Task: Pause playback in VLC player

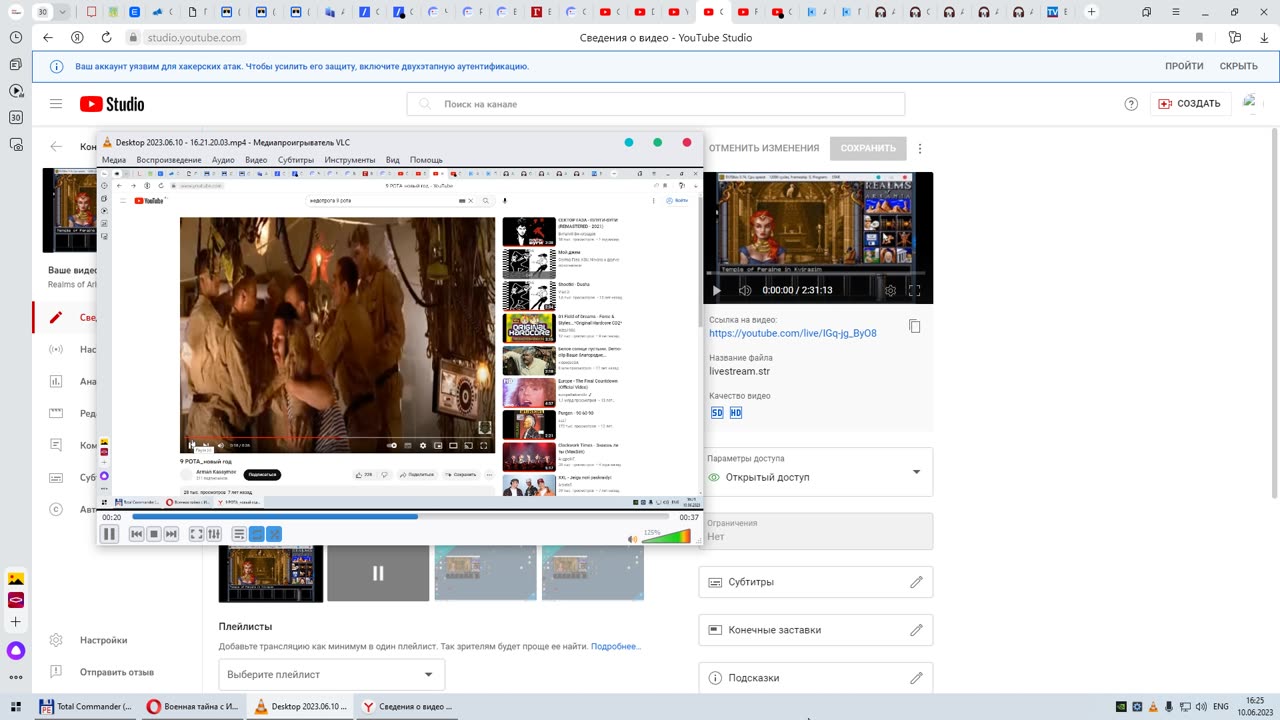Action: [110, 534]
